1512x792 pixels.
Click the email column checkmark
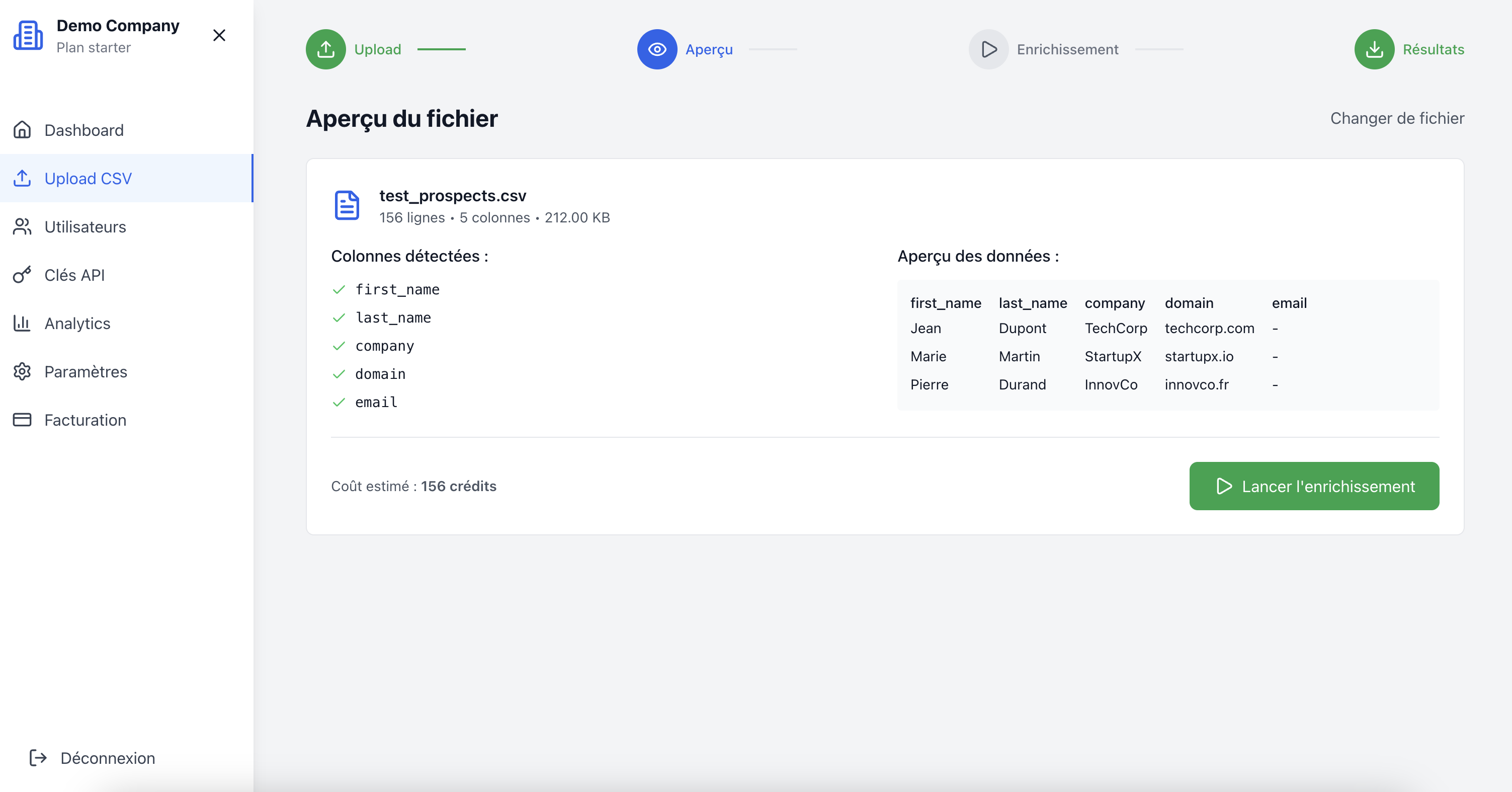pos(339,402)
